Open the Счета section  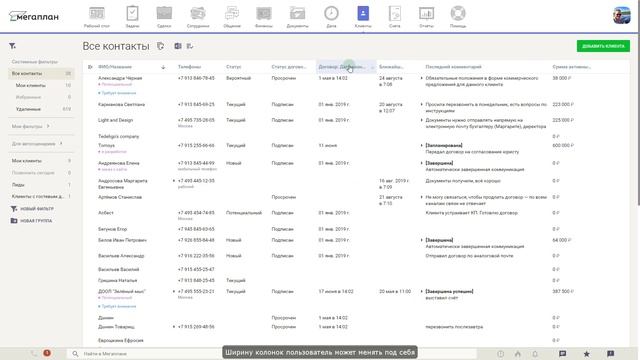click(395, 17)
